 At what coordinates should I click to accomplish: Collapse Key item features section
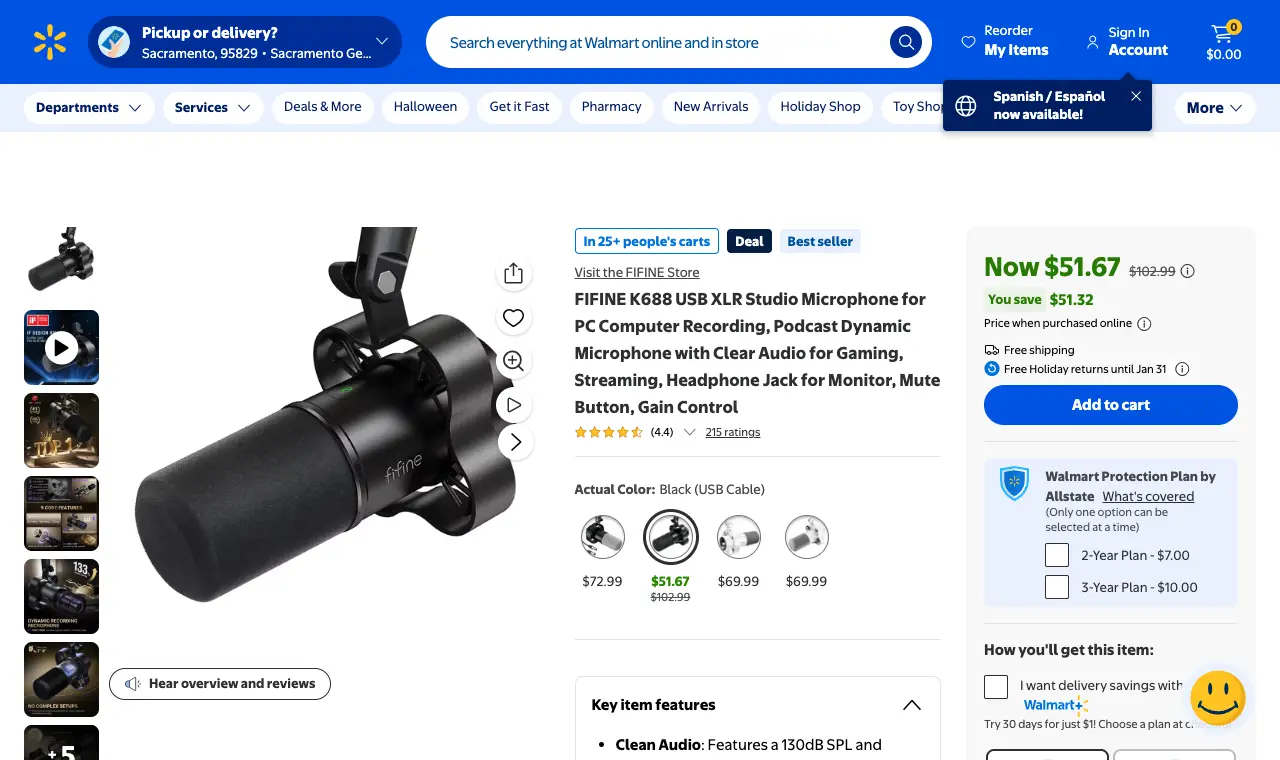pyautogui.click(x=912, y=705)
